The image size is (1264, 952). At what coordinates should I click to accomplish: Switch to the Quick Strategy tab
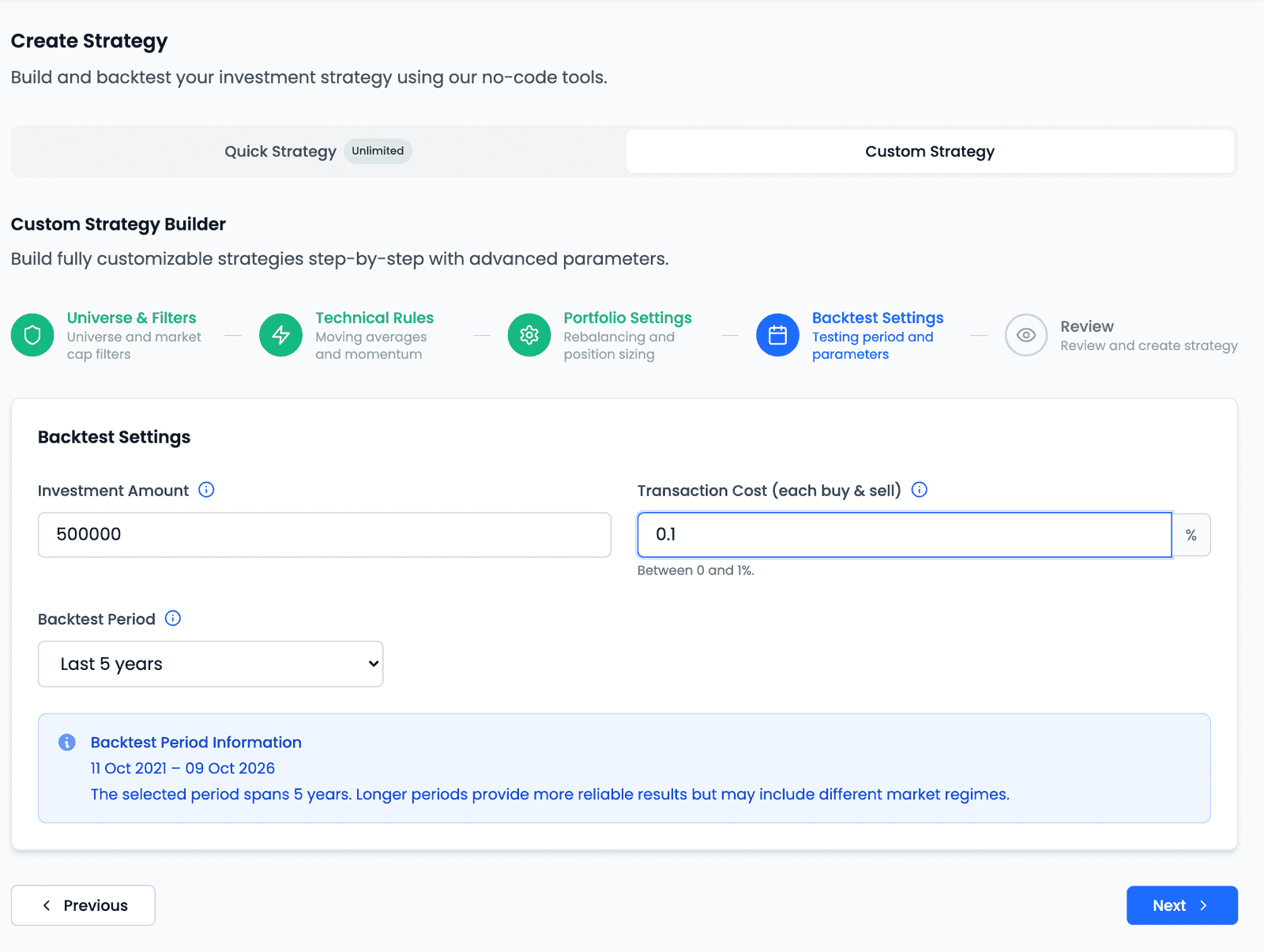pyautogui.click(x=318, y=151)
